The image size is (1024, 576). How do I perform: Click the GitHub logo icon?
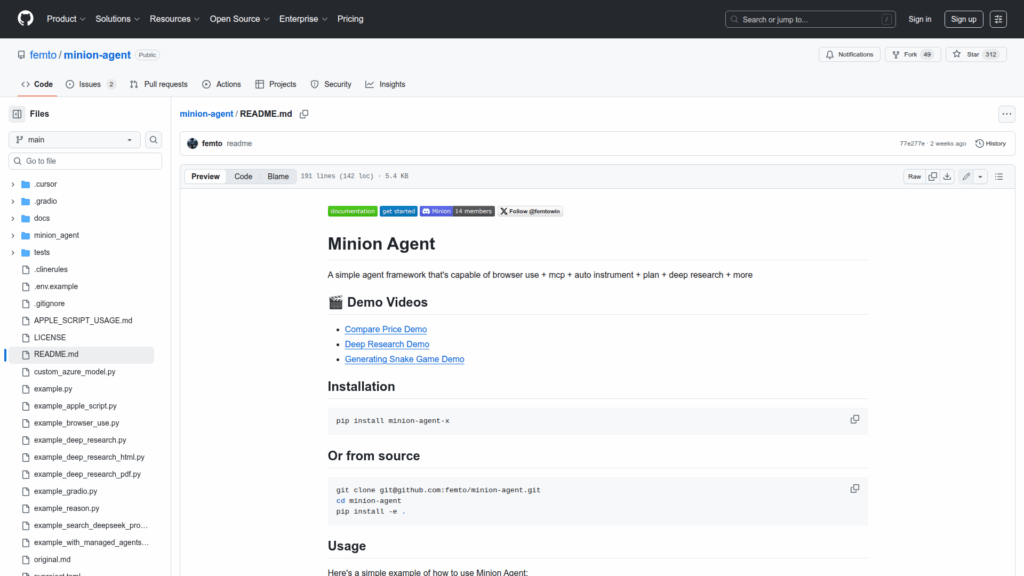25,19
